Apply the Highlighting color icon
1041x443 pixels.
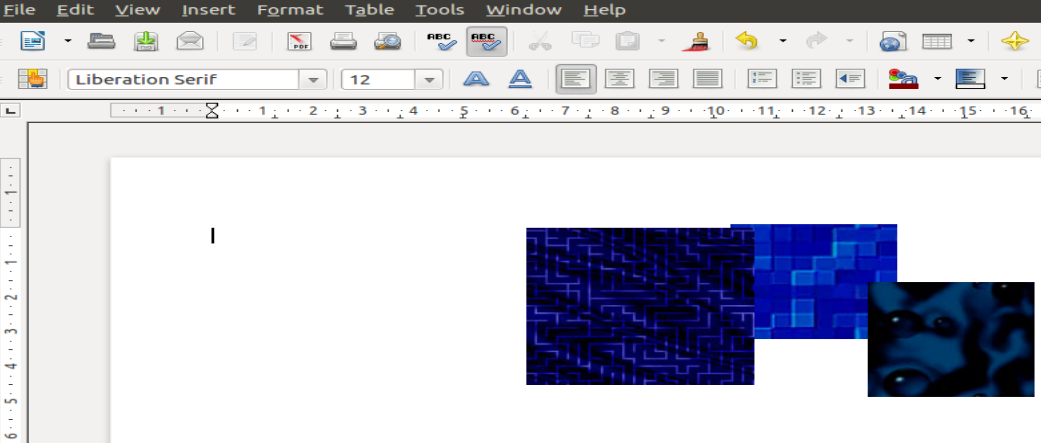970,80
